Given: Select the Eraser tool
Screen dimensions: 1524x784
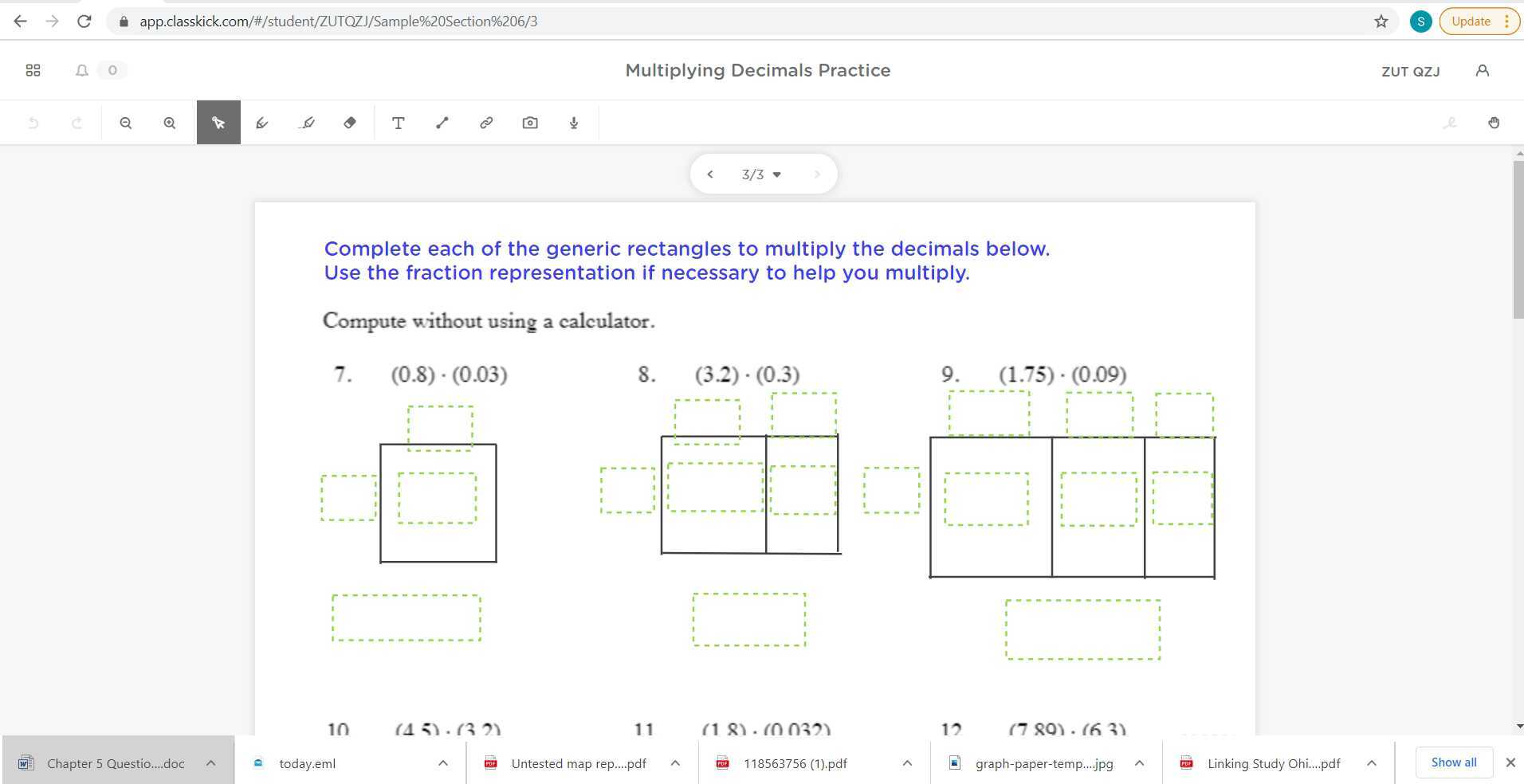Looking at the screenshot, I should pos(349,122).
